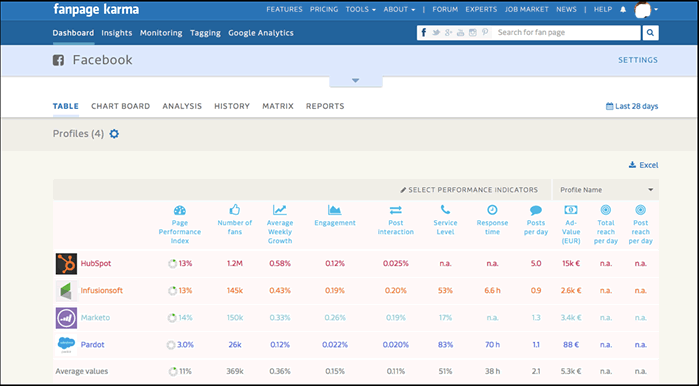Open the user avatar menu
Screen dimensions: 700x386
(645, 10)
